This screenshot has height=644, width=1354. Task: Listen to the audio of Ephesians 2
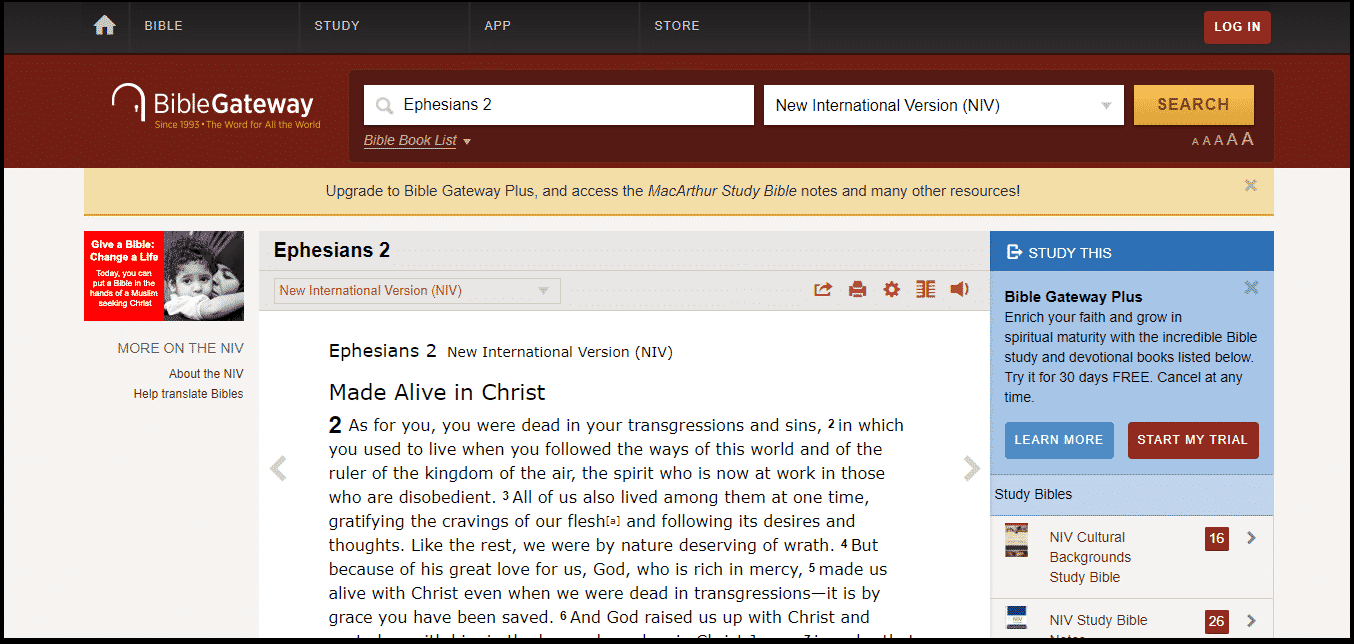959,289
